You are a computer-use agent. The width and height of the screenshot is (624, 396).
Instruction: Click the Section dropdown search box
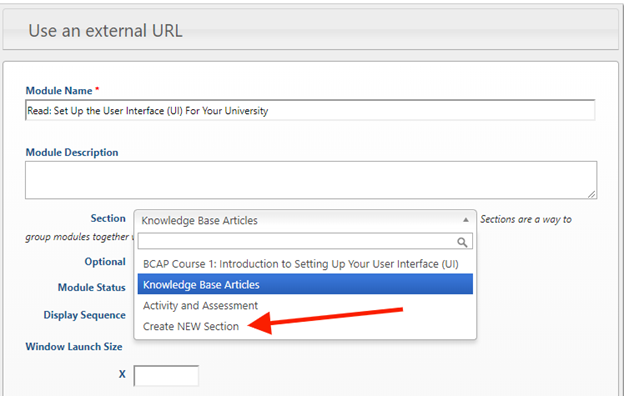pyautogui.click(x=305, y=242)
